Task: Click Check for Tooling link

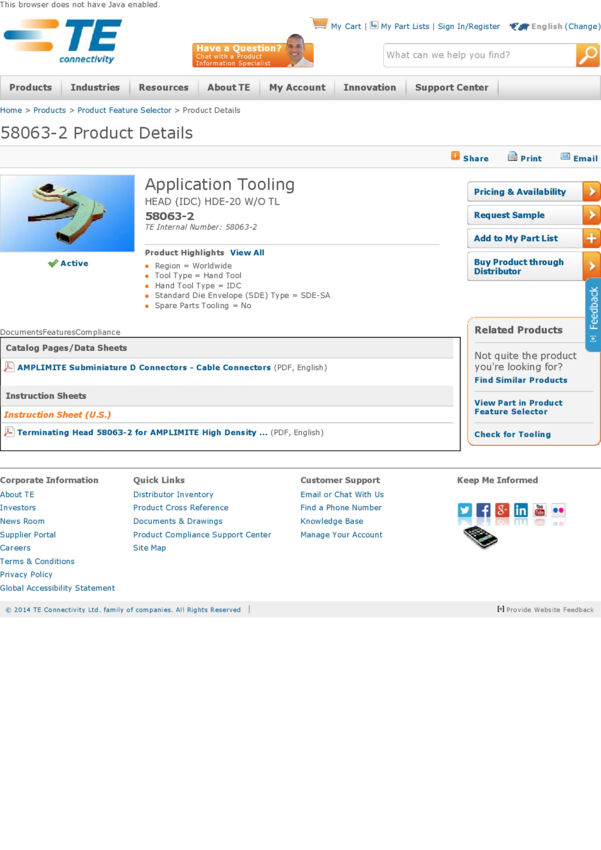Action: 512,434
